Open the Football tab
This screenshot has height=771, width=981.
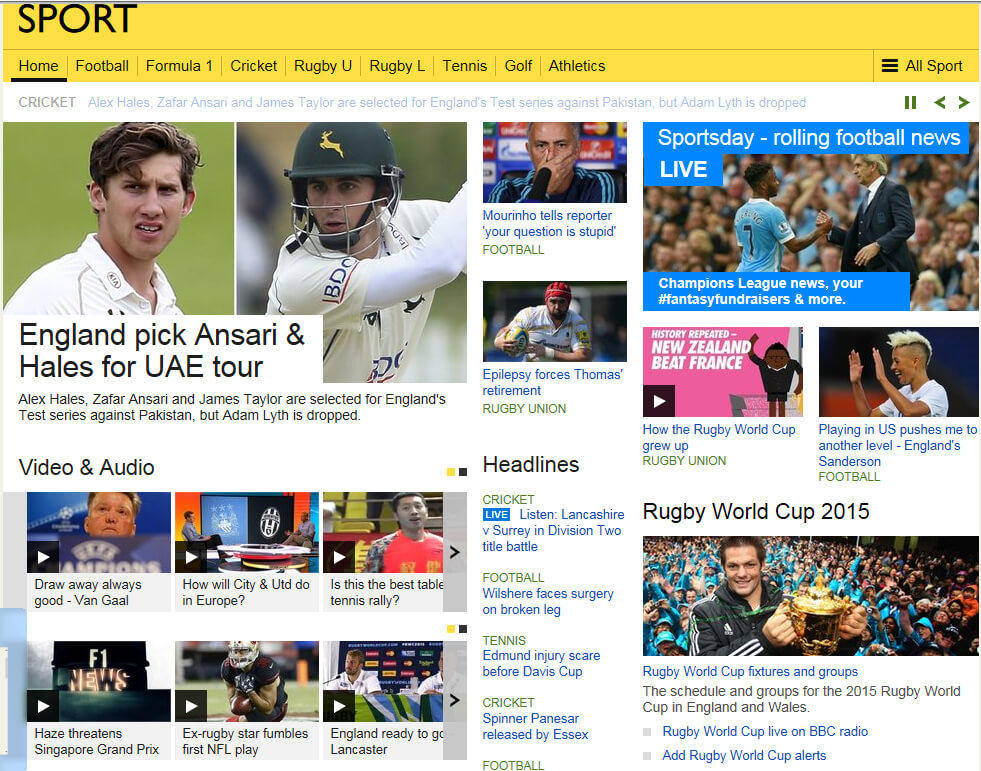[x=102, y=66]
